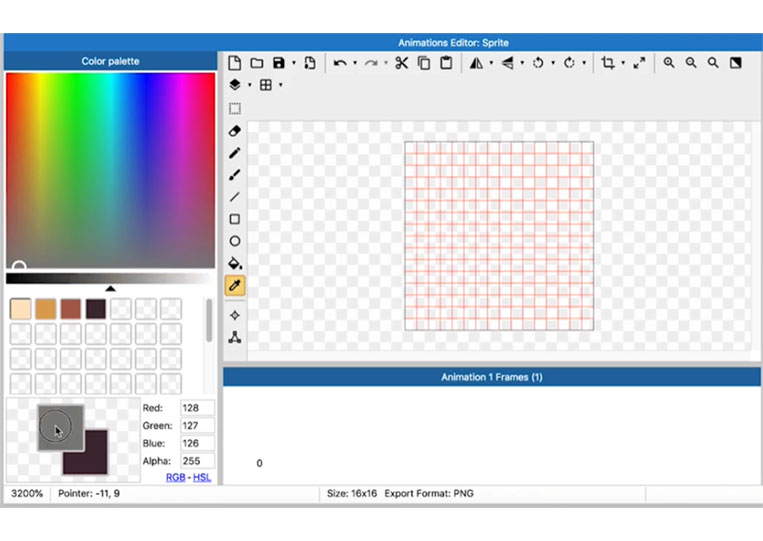The image size is (763, 541).
Task: Zoom out with magnifier minus
Action: click(x=691, y=63)
